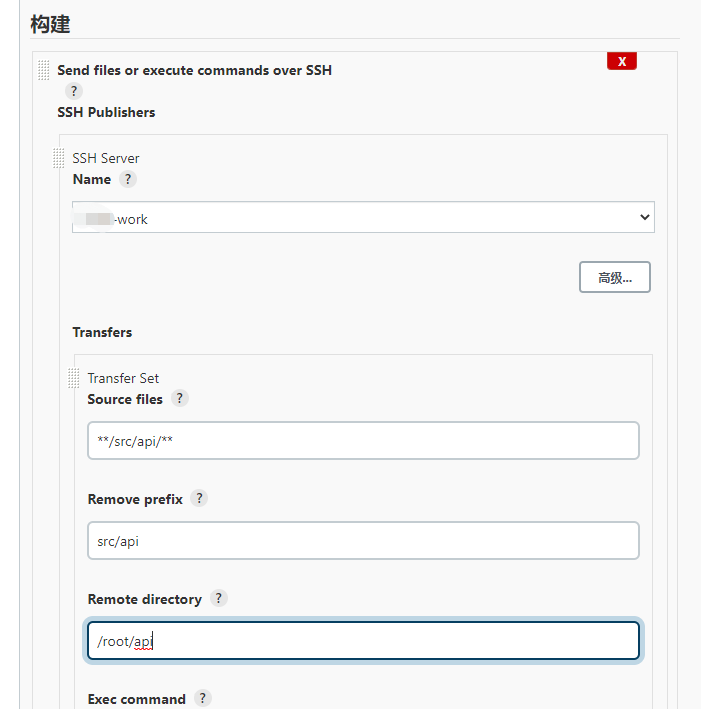Delete the SSH build step with red X

[621, 62]
